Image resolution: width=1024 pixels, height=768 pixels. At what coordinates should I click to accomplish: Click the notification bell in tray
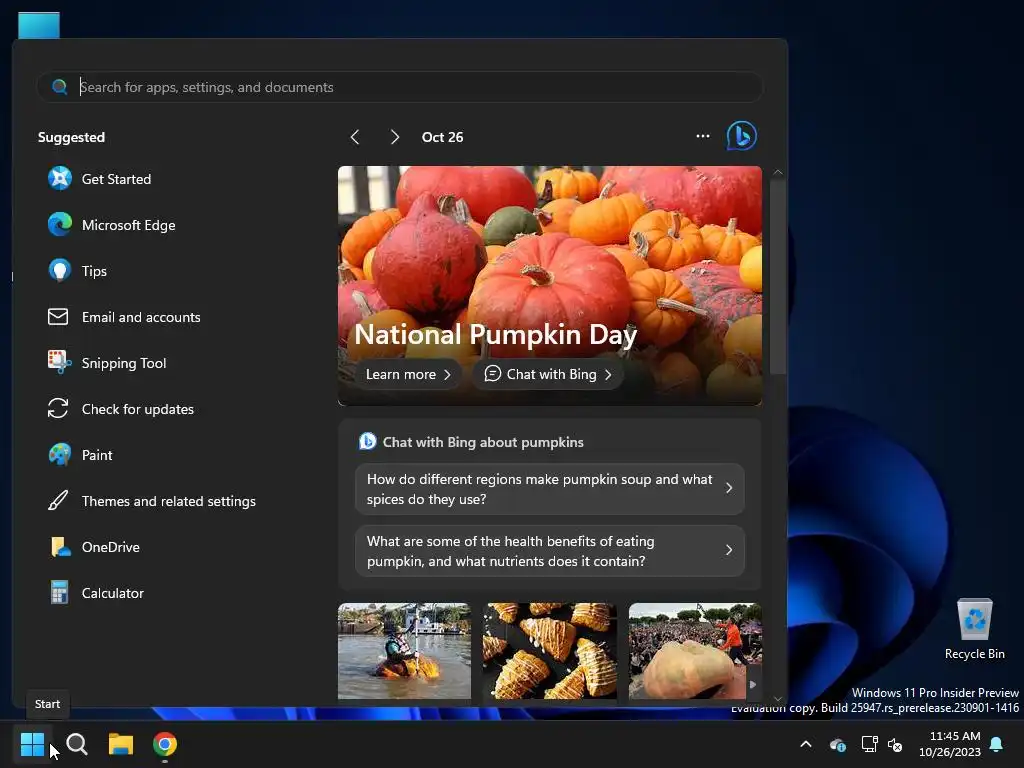(997, 744)
